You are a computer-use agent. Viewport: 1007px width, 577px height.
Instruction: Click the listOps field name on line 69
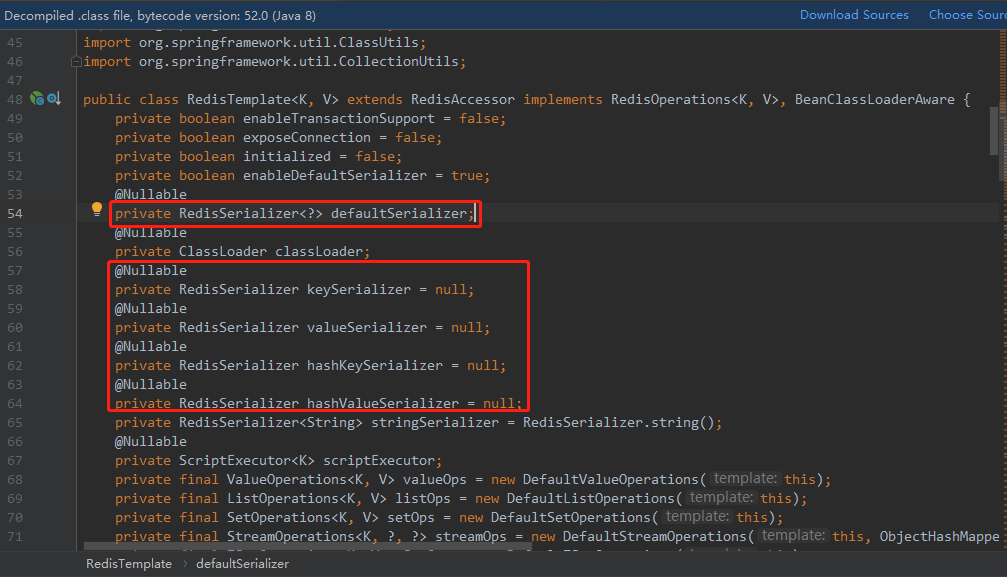click(423, 498)
